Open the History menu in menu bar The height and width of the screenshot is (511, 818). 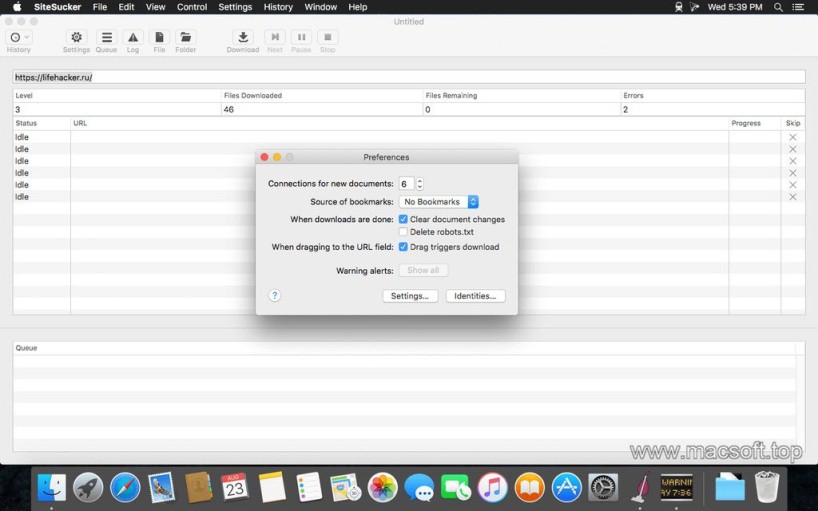pyautogui.click(x=278, y=7)
